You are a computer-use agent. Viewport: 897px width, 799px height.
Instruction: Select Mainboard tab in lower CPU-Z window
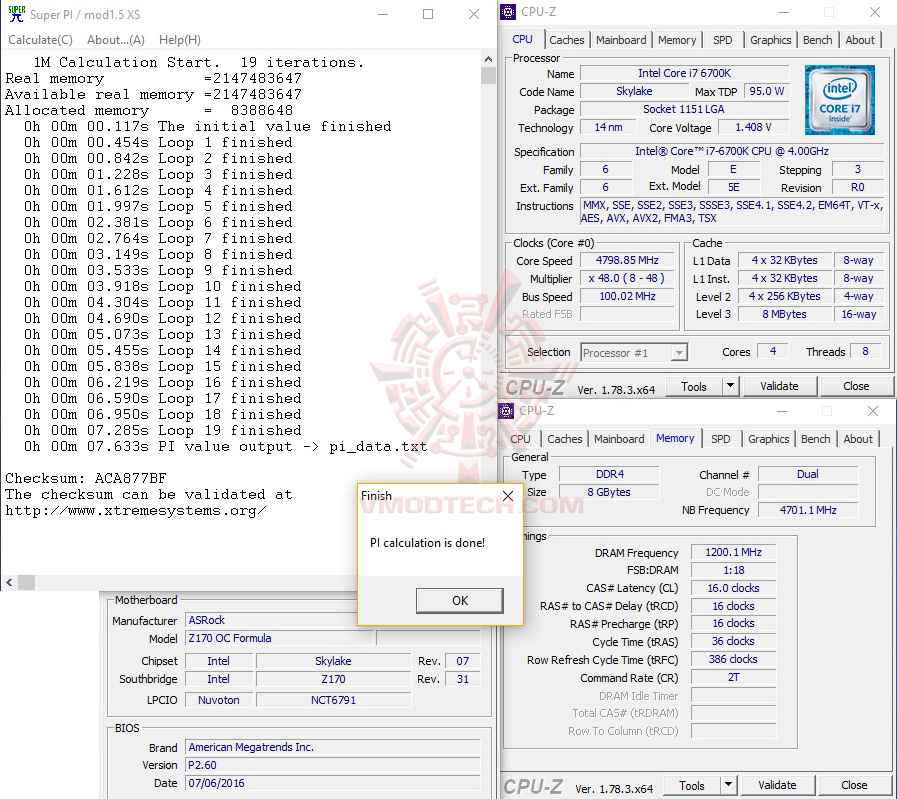[619, 439]
